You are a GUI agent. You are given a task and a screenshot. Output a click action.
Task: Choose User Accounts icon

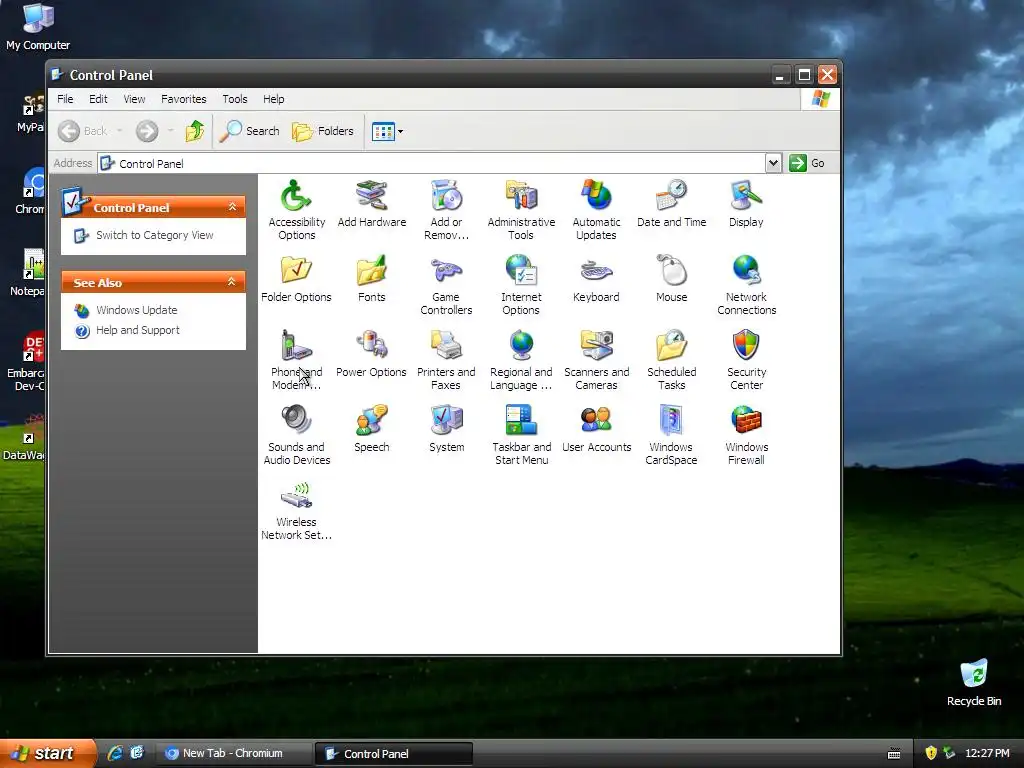pos(596,428)
